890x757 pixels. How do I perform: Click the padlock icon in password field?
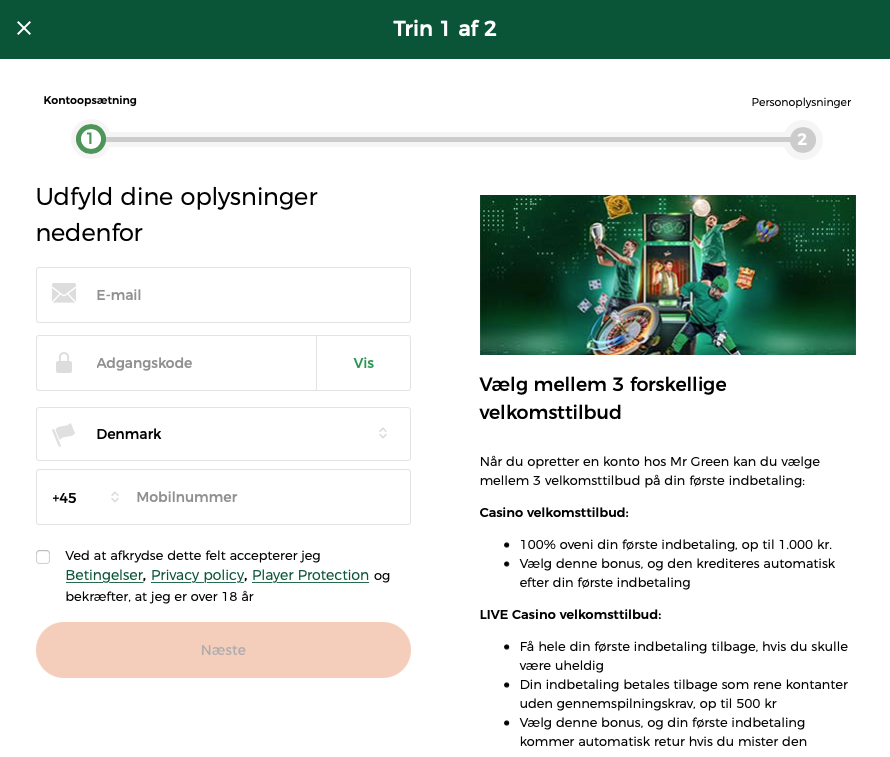pos(64,363)
